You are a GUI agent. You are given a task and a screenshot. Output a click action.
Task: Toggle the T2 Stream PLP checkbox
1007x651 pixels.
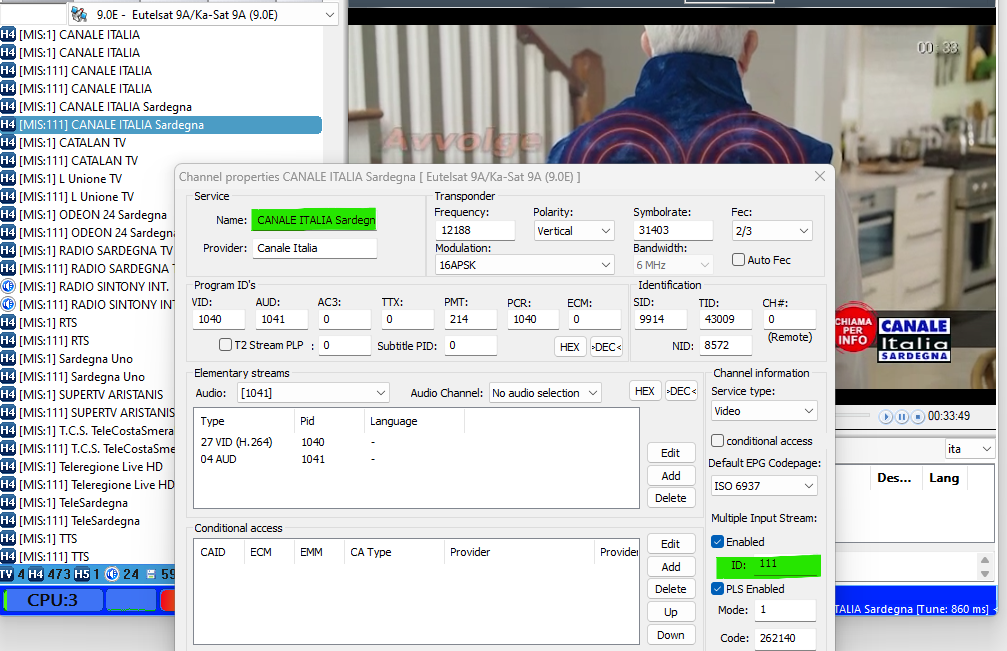click(x=225, y=345)
